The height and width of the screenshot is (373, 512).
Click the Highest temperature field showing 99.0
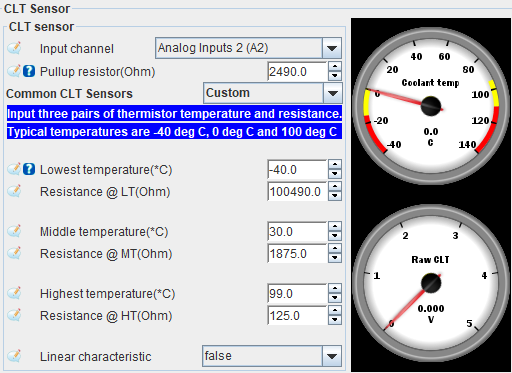point(297,293)
